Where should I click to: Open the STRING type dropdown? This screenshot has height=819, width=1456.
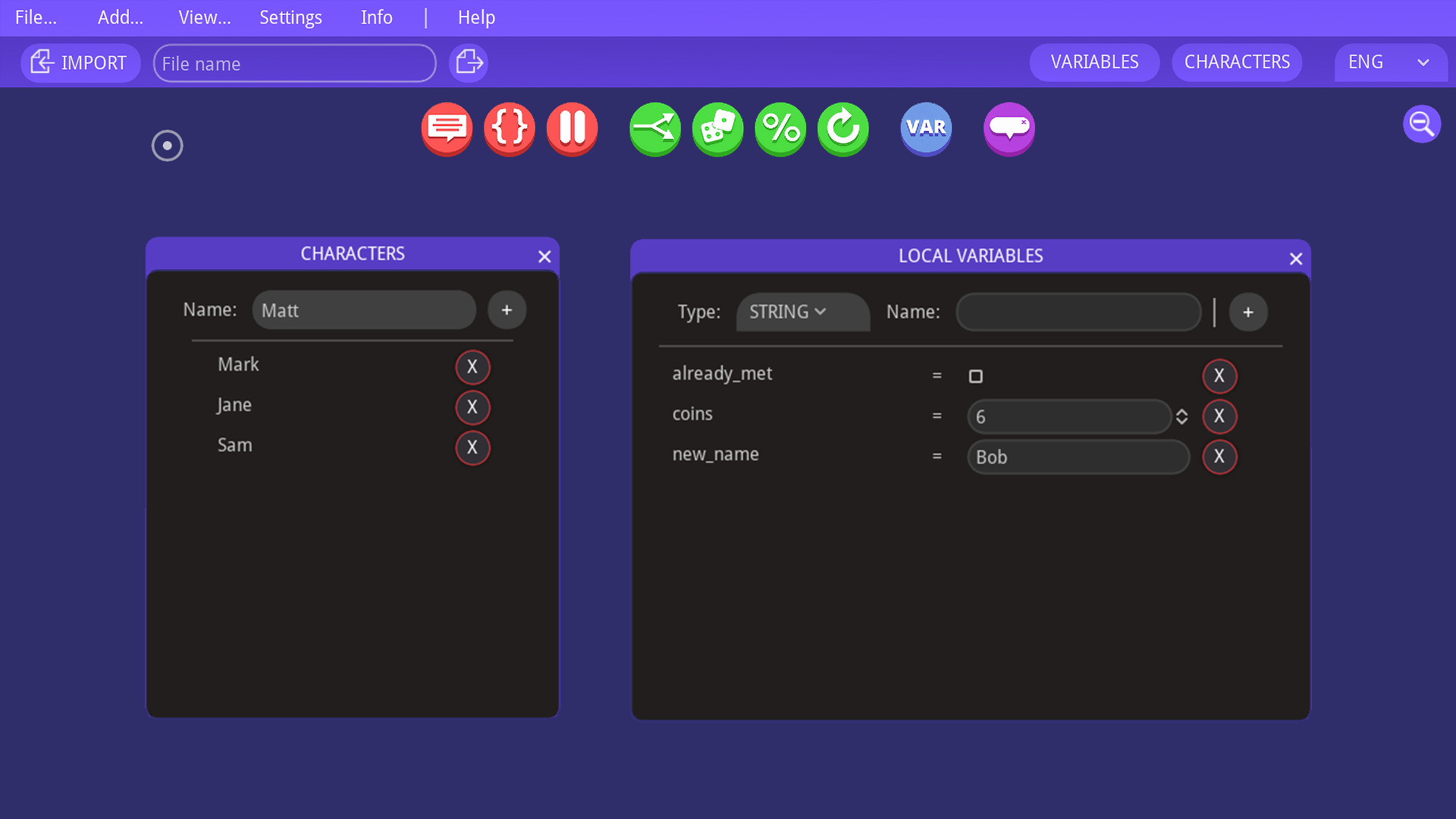click(802, 311)
